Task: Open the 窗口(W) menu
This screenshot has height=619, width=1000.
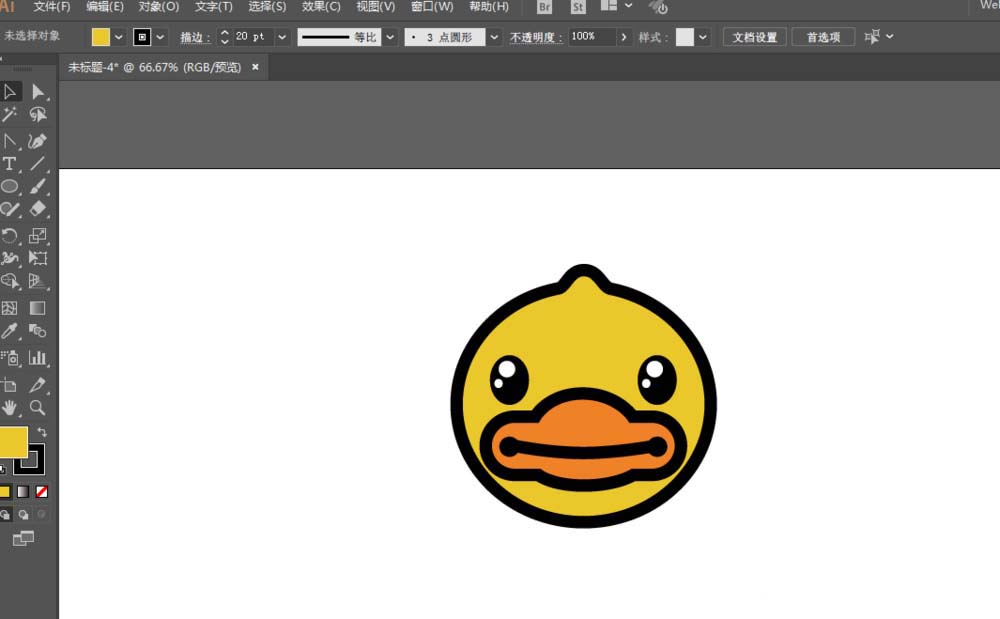Action: 430,7
